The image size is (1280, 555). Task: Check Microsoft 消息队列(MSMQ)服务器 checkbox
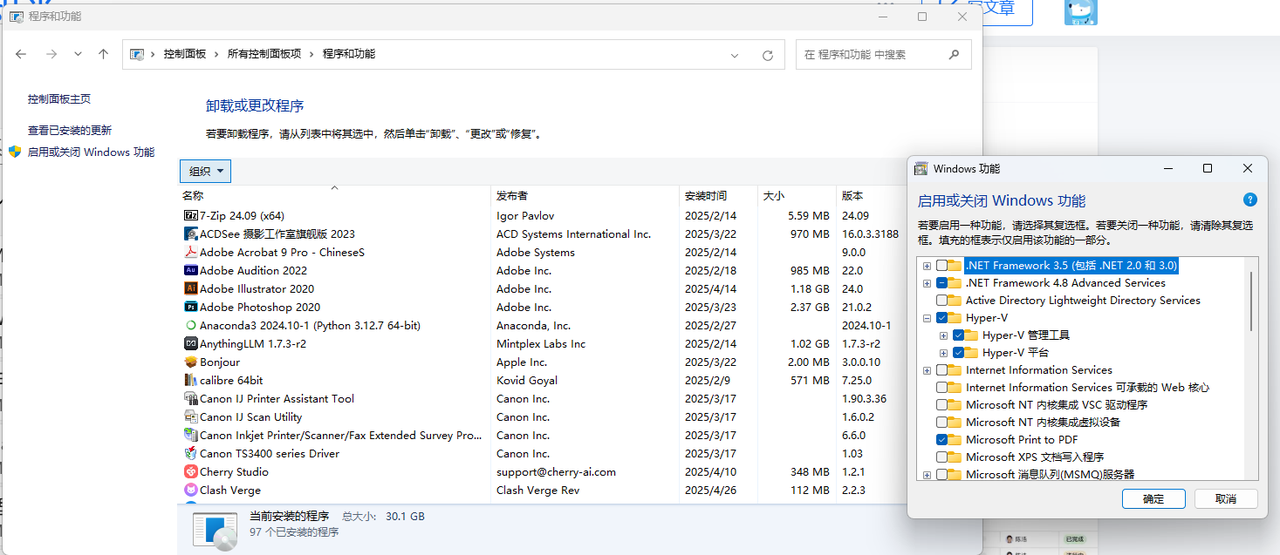(x=942, y=475)
